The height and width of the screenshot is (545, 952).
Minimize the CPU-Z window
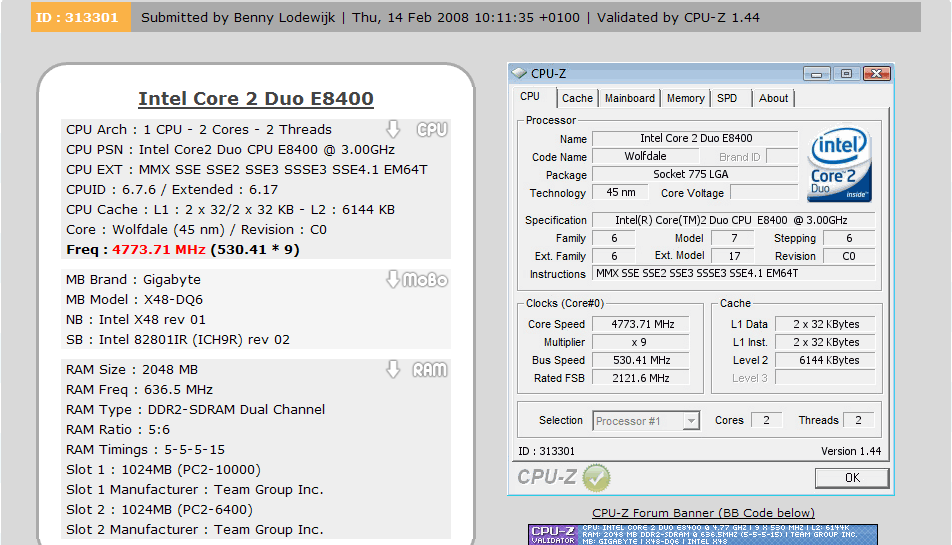point(817,73)
